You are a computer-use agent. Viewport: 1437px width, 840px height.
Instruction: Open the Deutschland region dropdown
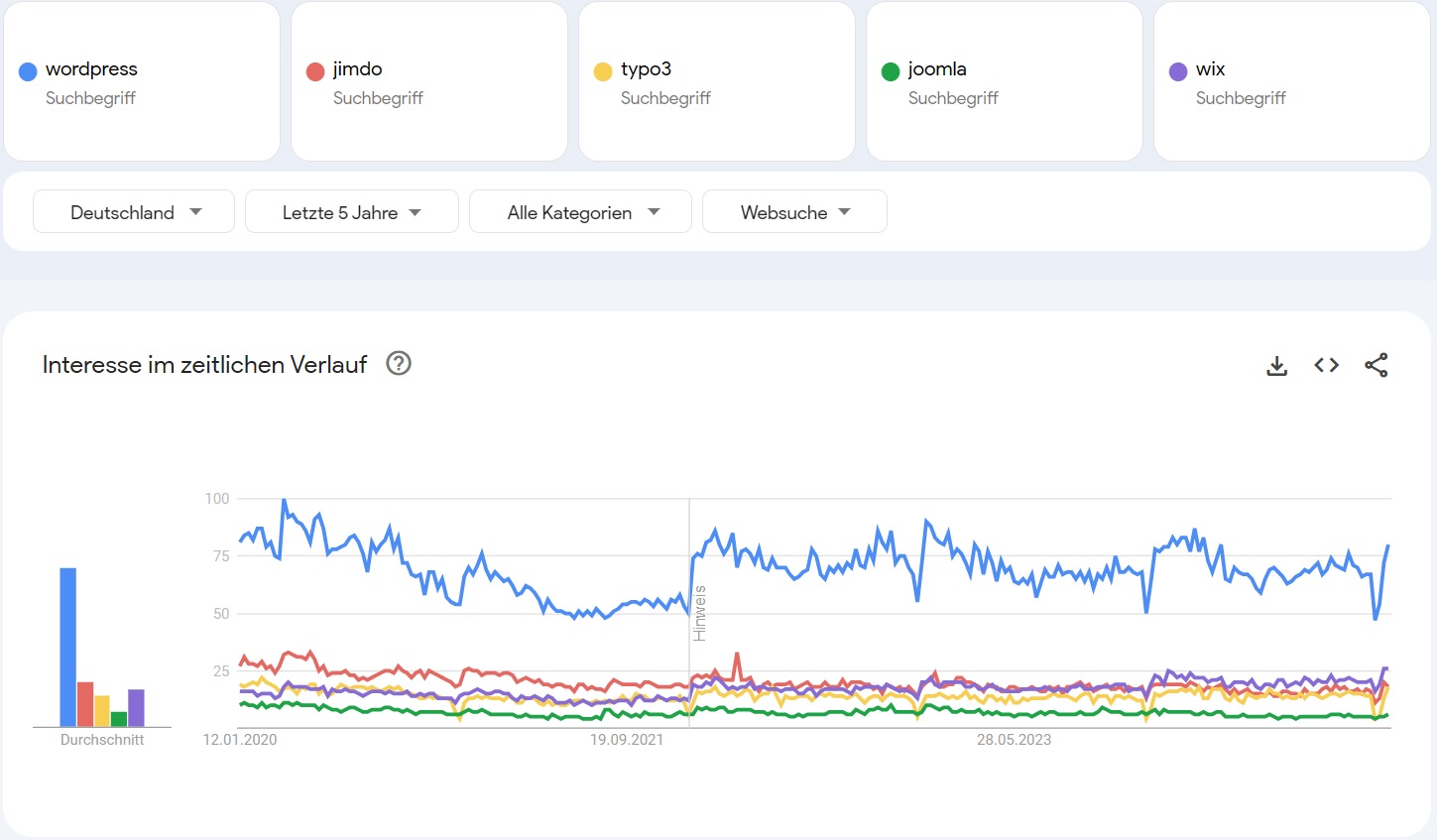[134, 211]
